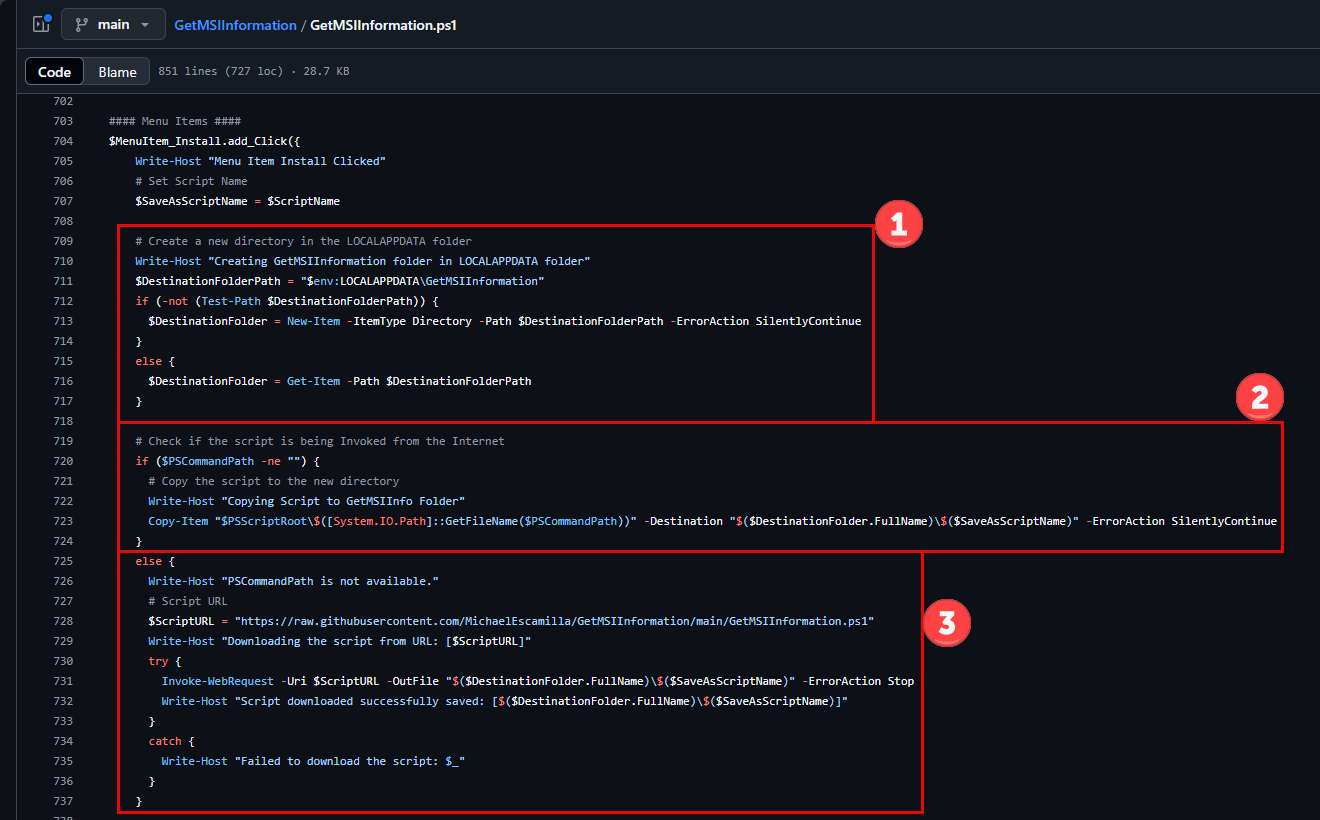The width and height of the screenshot is (1320, 820).
Task: Click the red annotation badge numbered 2
Action: [1260, 398]
